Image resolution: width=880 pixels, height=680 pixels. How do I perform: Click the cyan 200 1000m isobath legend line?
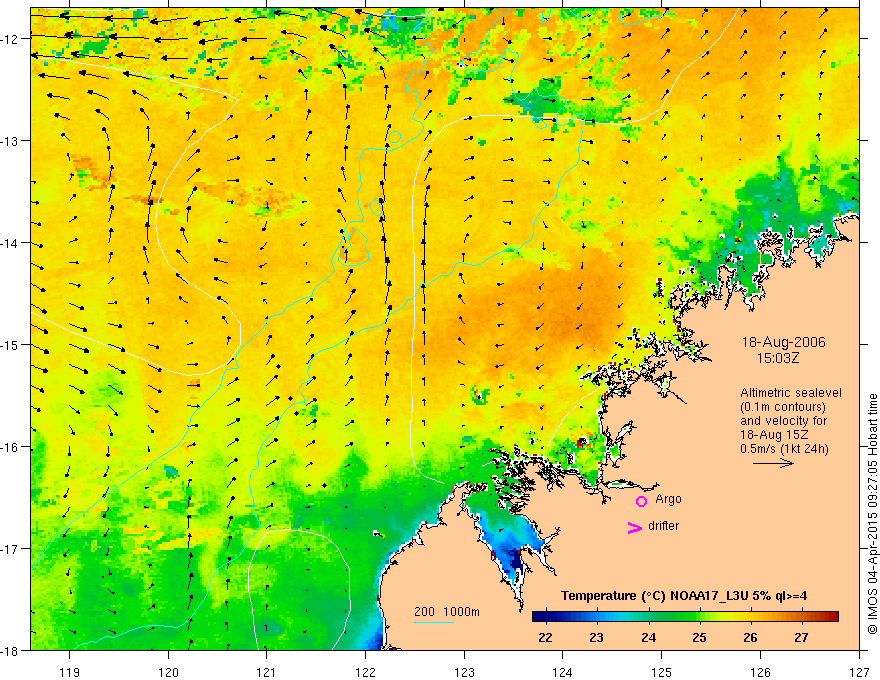(x=434, y=622)
